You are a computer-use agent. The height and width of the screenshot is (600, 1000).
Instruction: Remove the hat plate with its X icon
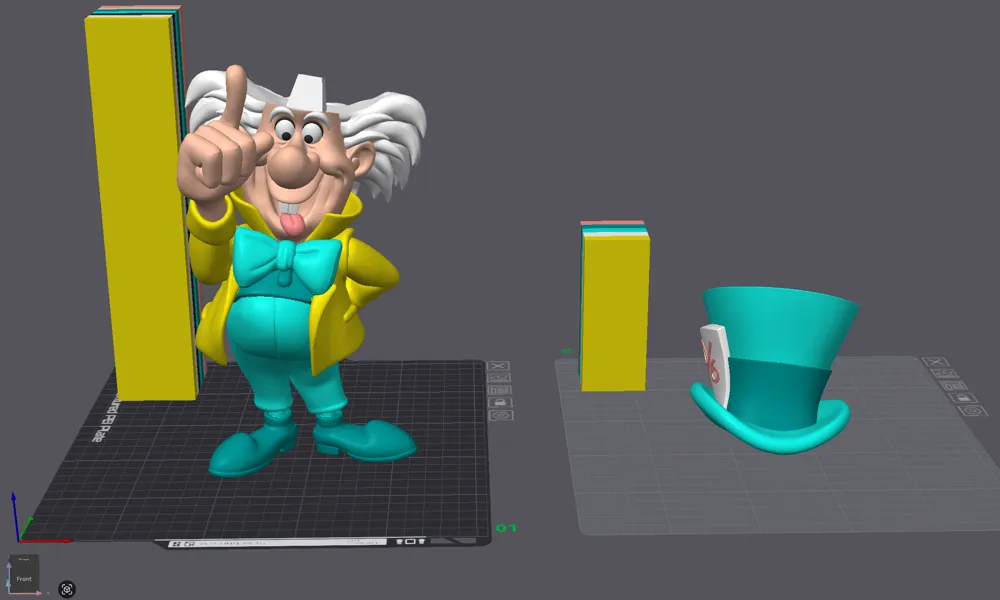point(936,362)
